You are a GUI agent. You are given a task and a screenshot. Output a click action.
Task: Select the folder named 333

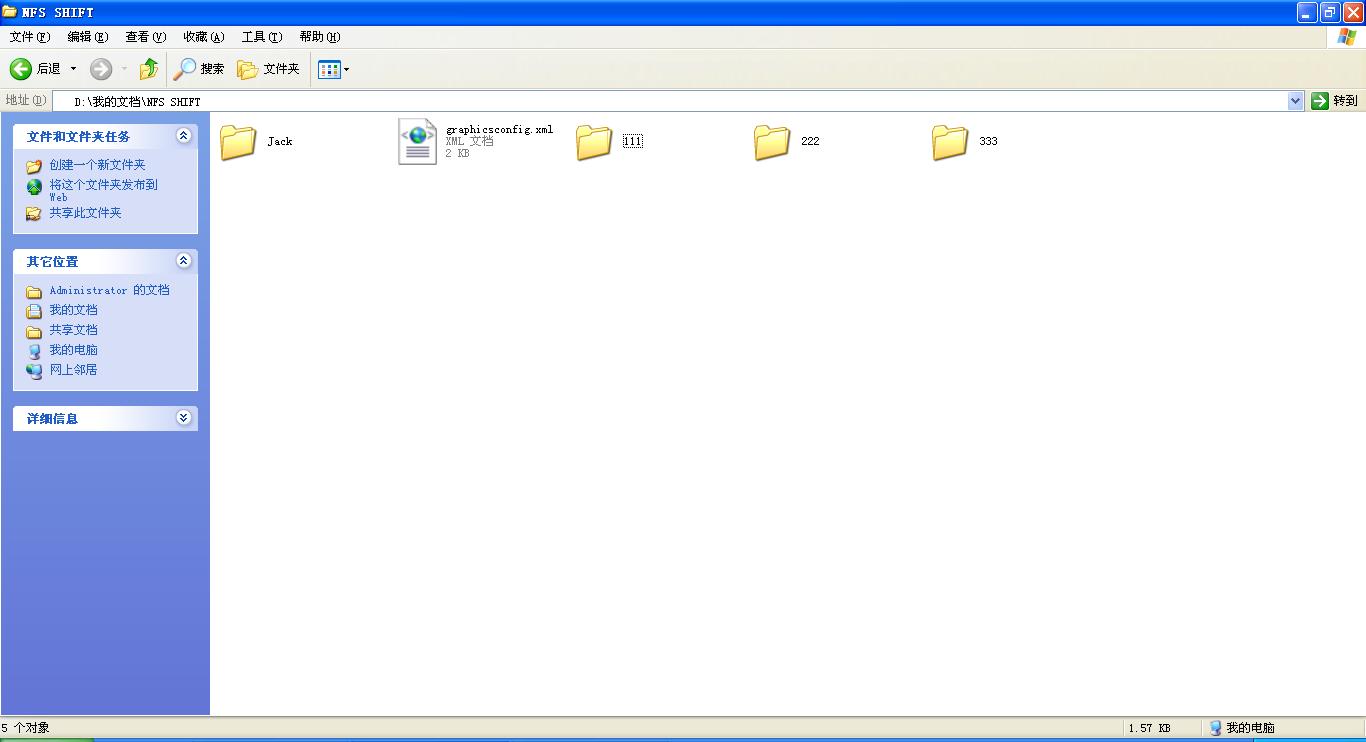tap(950, 142)
